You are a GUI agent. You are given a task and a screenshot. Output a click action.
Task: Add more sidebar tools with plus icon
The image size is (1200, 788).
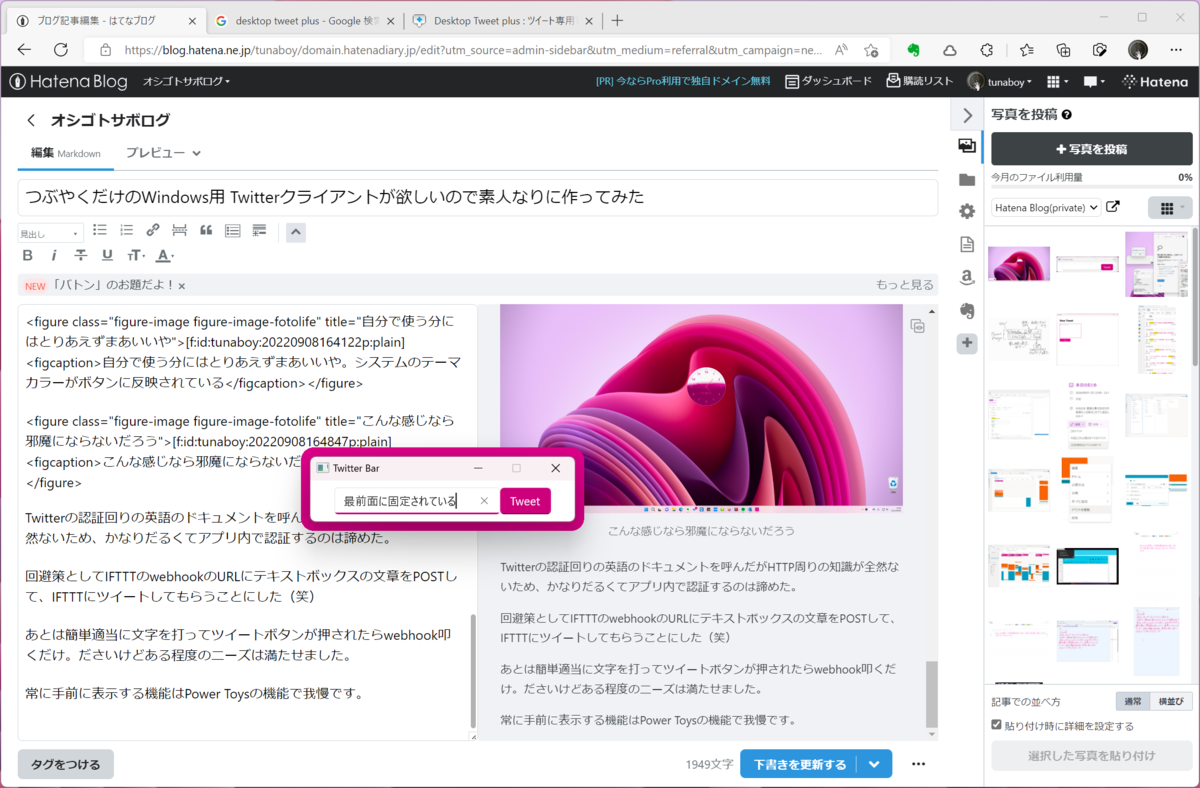[966, 343]
